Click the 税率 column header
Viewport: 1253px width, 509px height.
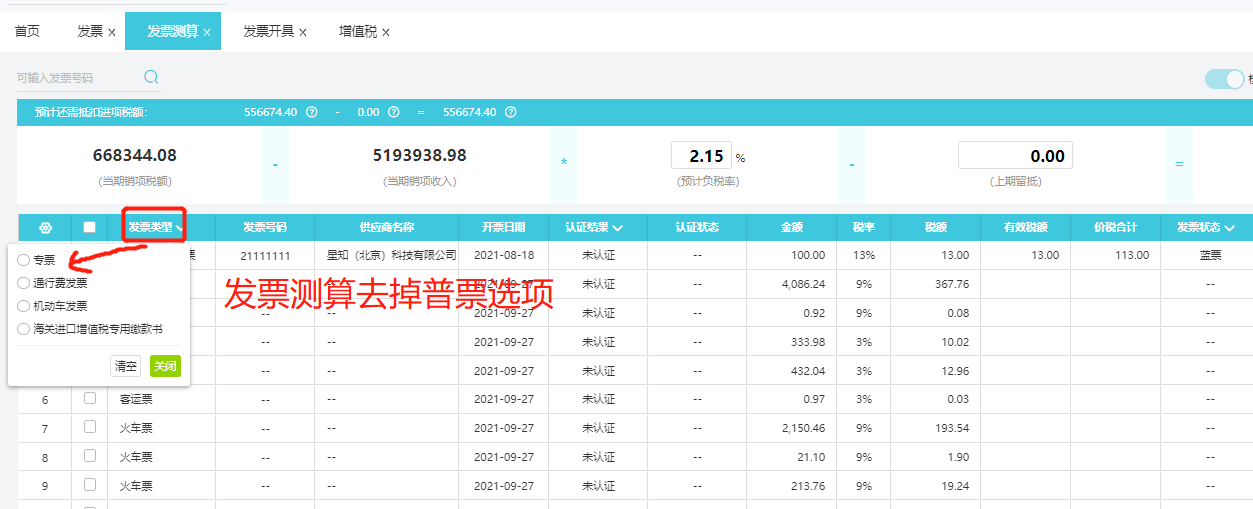(864, 227)
